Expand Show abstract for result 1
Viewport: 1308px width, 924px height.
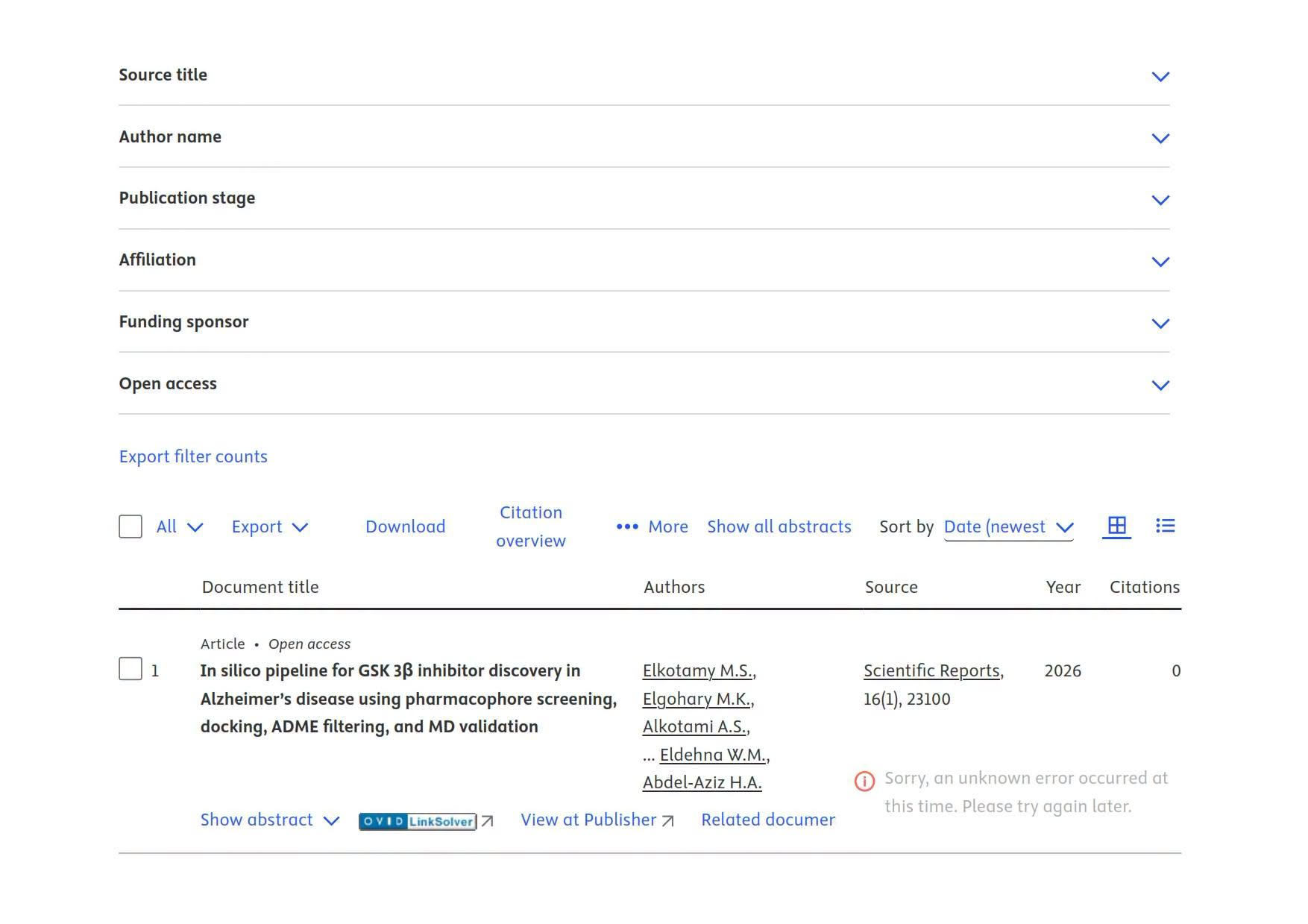click(x=270, y=820)
